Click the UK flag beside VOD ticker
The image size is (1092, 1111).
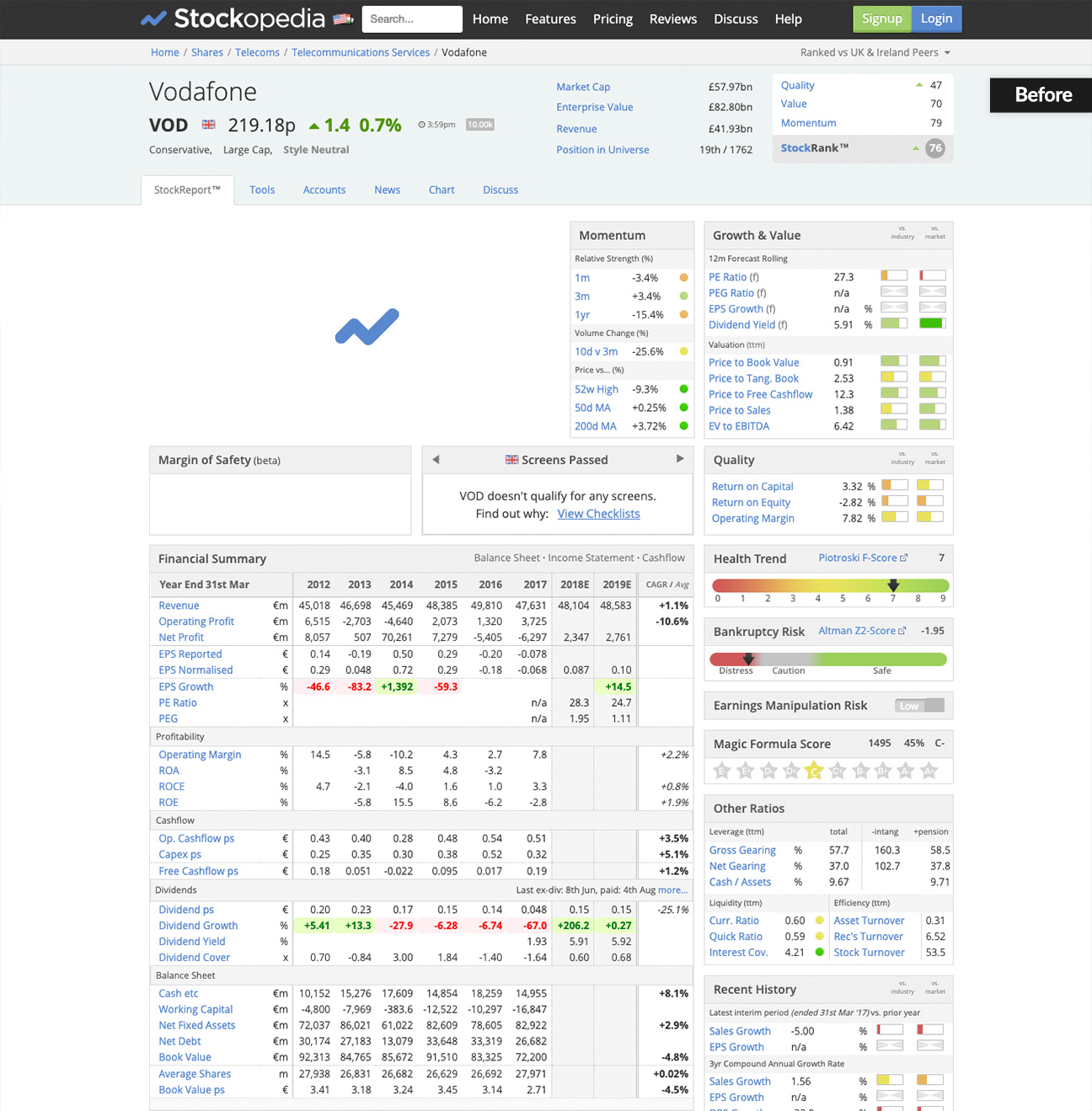pyautogui.click(x=208, y=125)
